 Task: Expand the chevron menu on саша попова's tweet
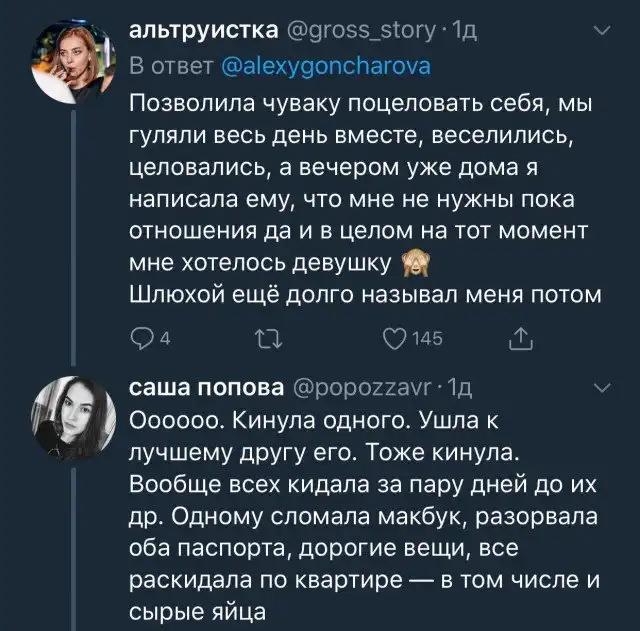[600, 387]
